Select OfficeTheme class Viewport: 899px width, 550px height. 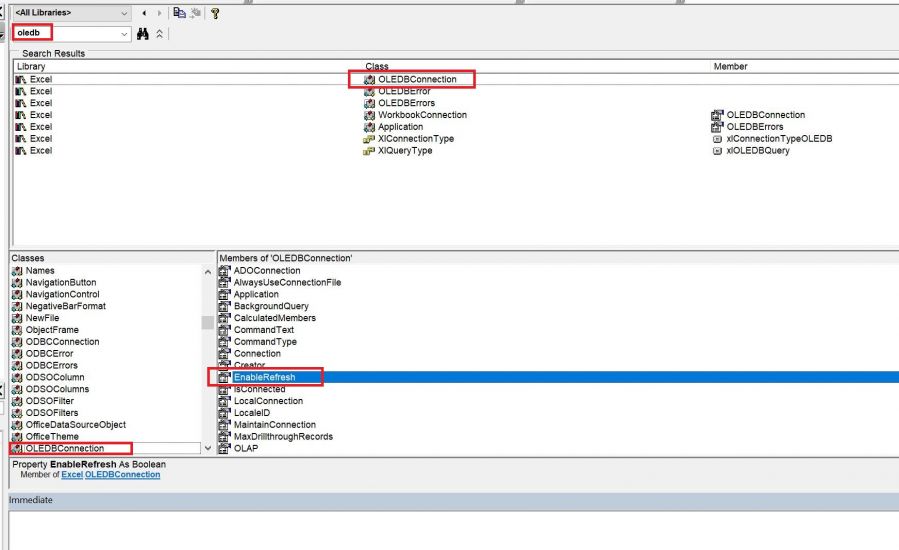pyautogui.click(x=52, y=436)
